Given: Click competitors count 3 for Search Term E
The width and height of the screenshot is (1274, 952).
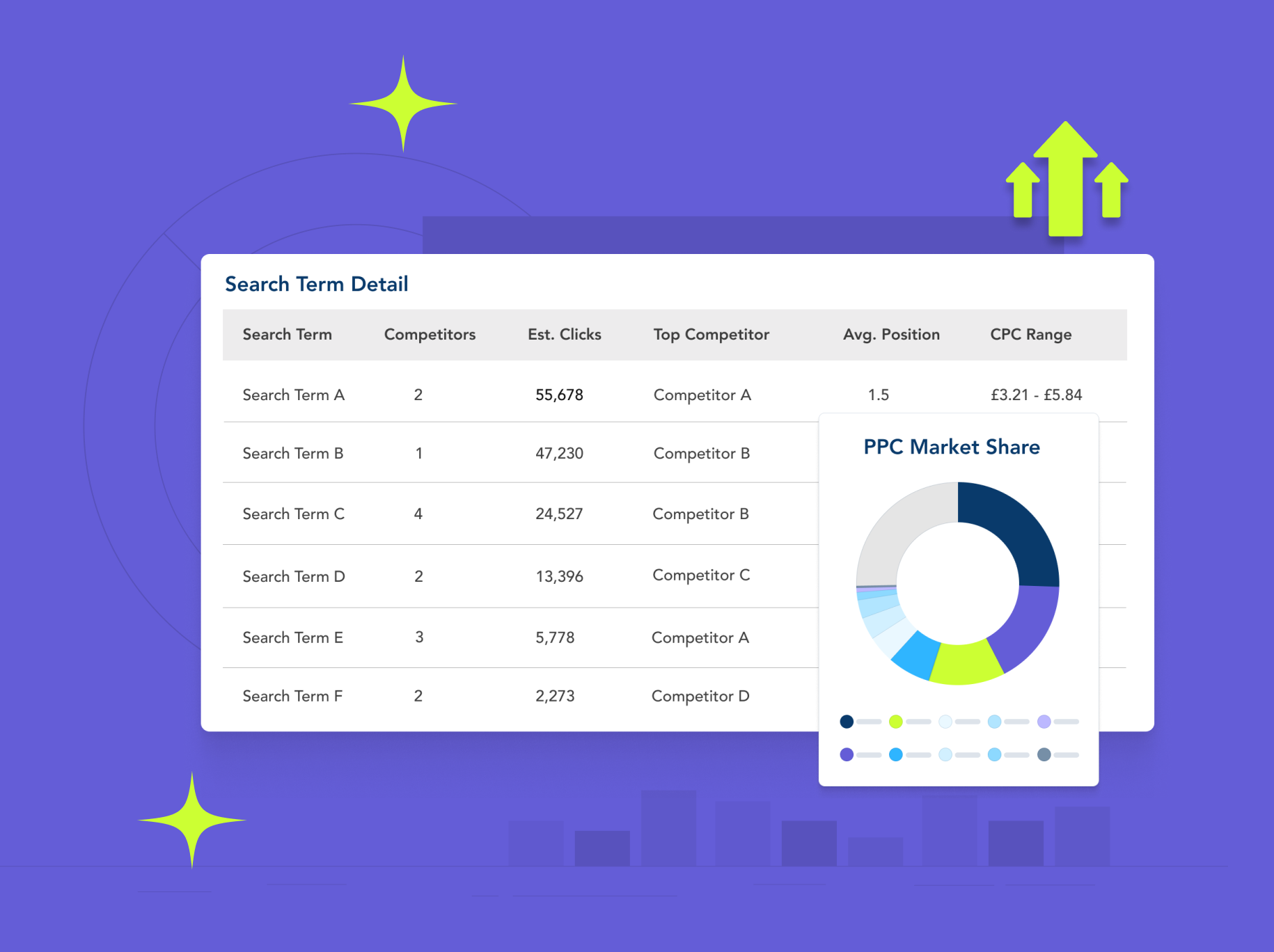Looking at the screenshot, I should (419, 637).
